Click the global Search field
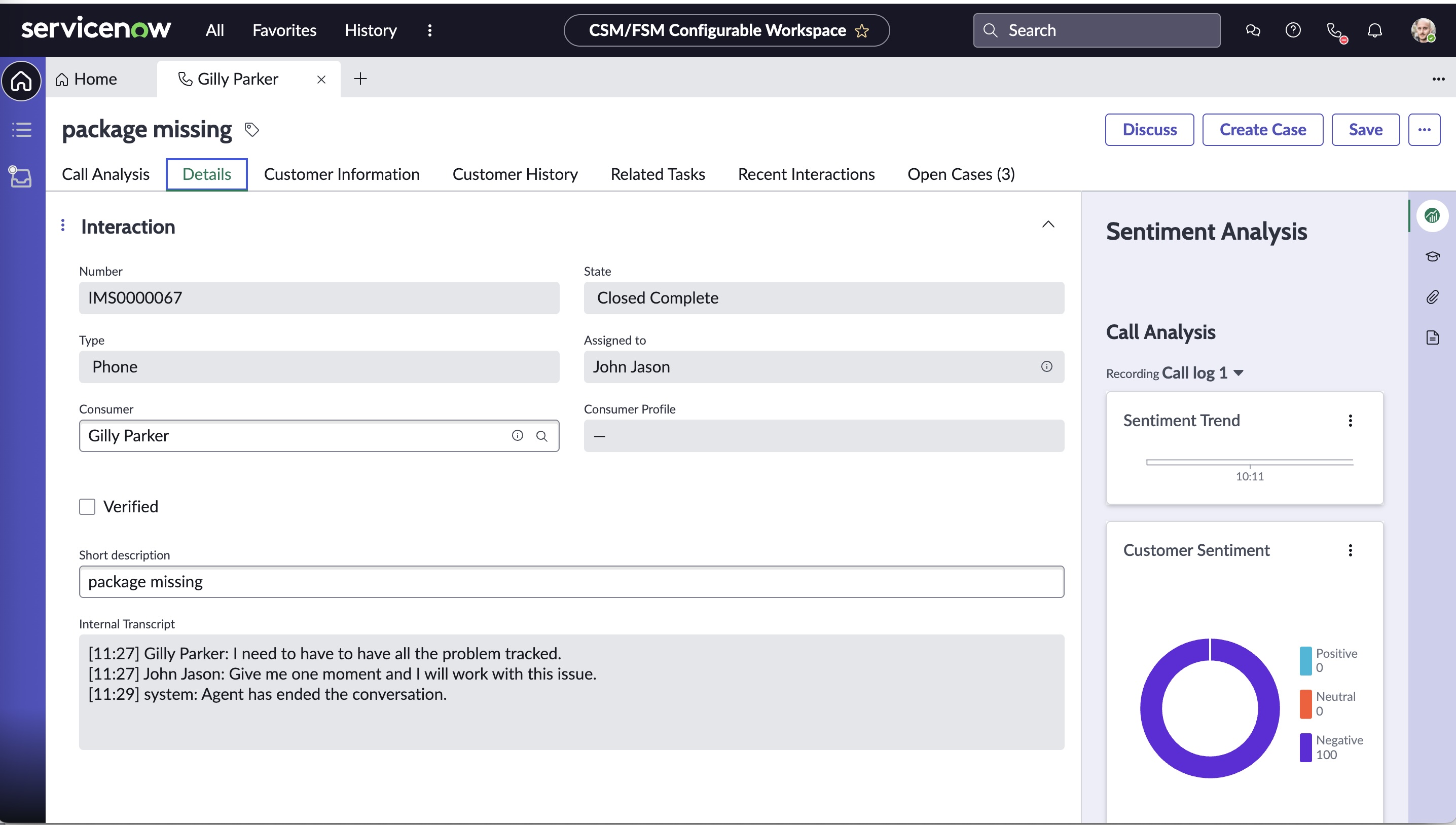The image size is (1456, 825). 1096,30
